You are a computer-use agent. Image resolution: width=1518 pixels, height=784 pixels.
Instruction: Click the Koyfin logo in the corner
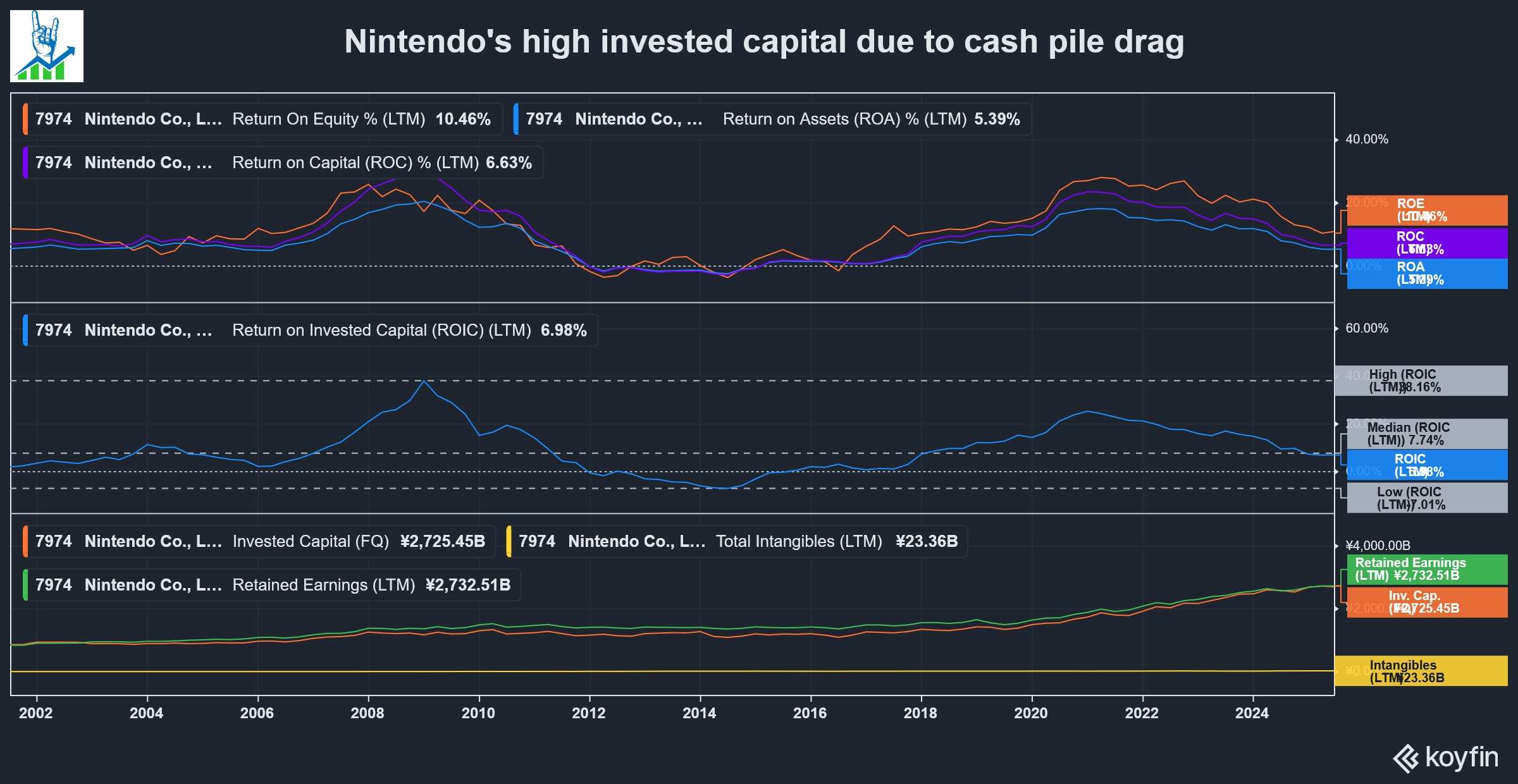click(1446, 758)
